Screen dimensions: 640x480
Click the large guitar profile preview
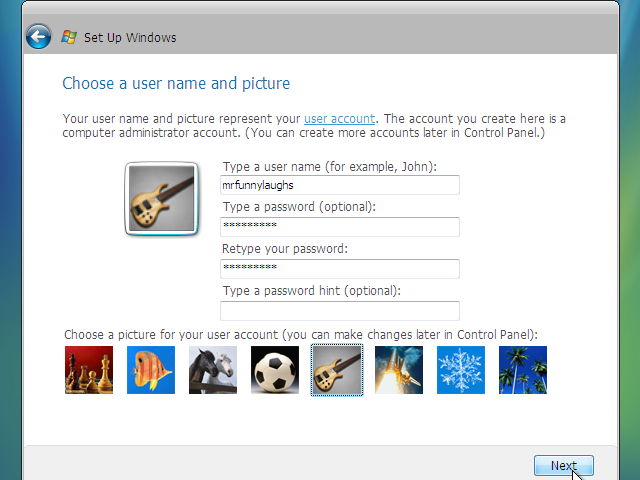pyautogui.click(x=161, y=199)
